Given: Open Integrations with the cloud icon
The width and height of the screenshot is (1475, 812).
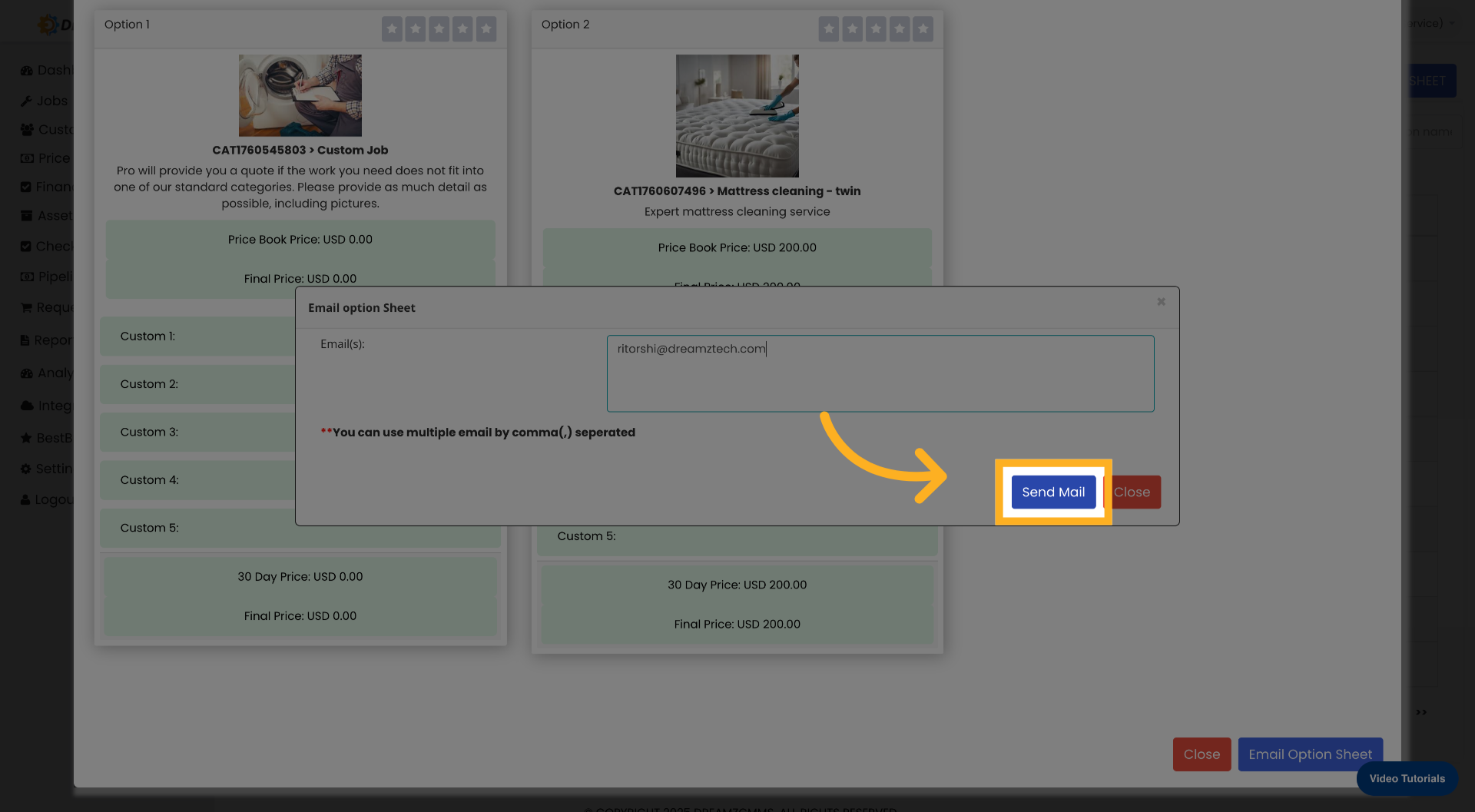Looking at the screenshot, I should pos(27,405).
